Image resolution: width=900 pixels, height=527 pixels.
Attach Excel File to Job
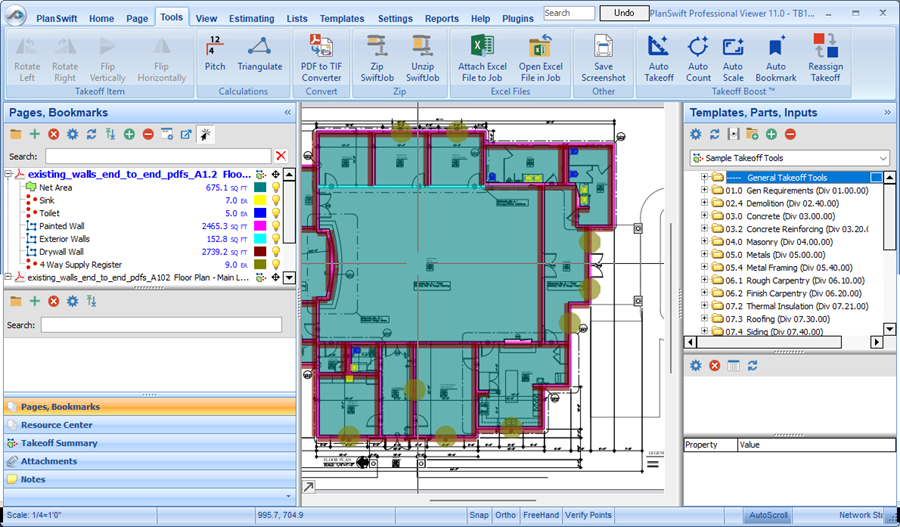pos(482,58)
